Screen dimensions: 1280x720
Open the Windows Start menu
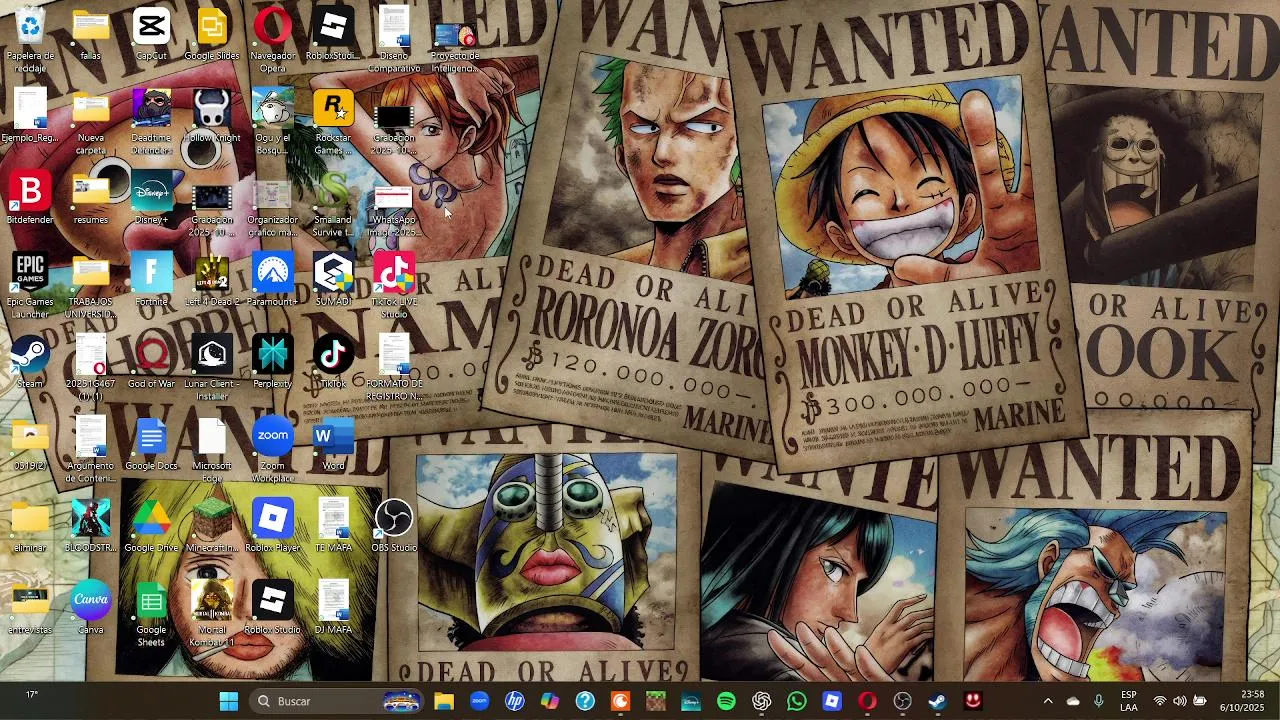coord(228,701)
